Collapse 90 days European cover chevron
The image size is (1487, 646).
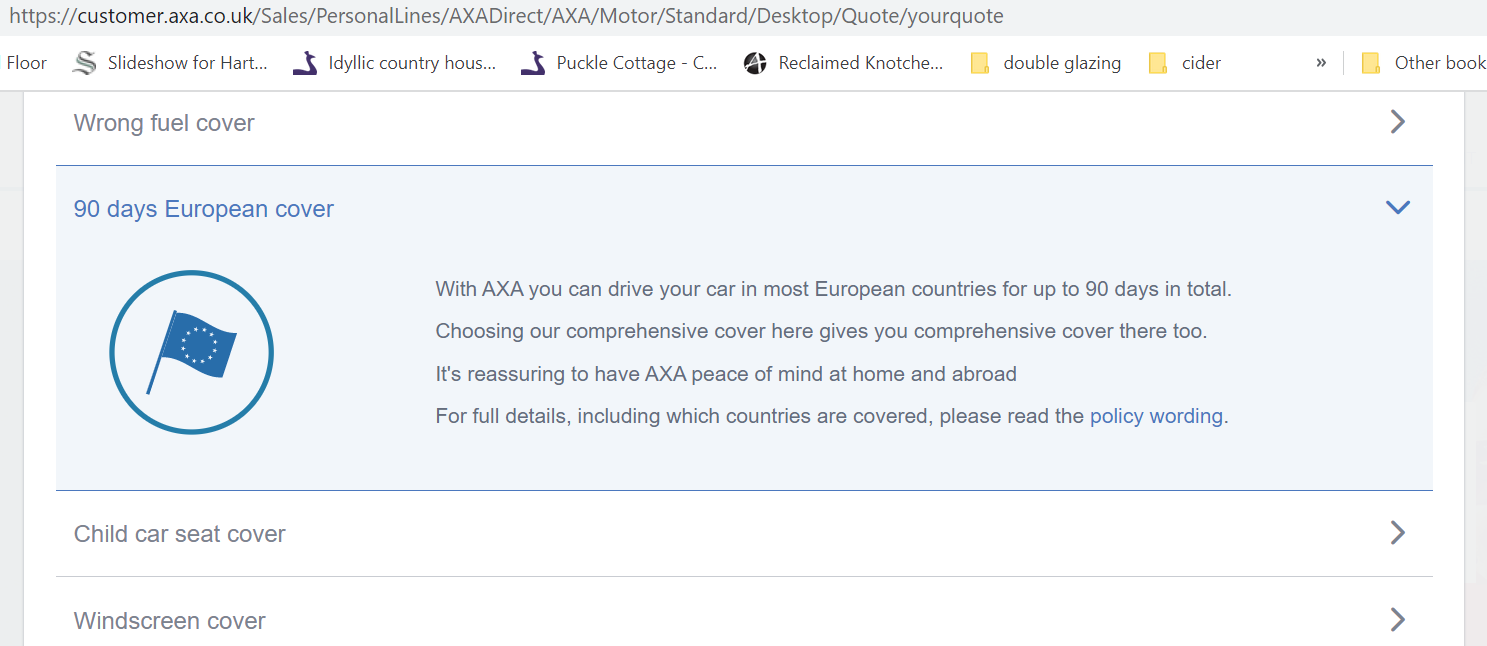[1397, 207]
